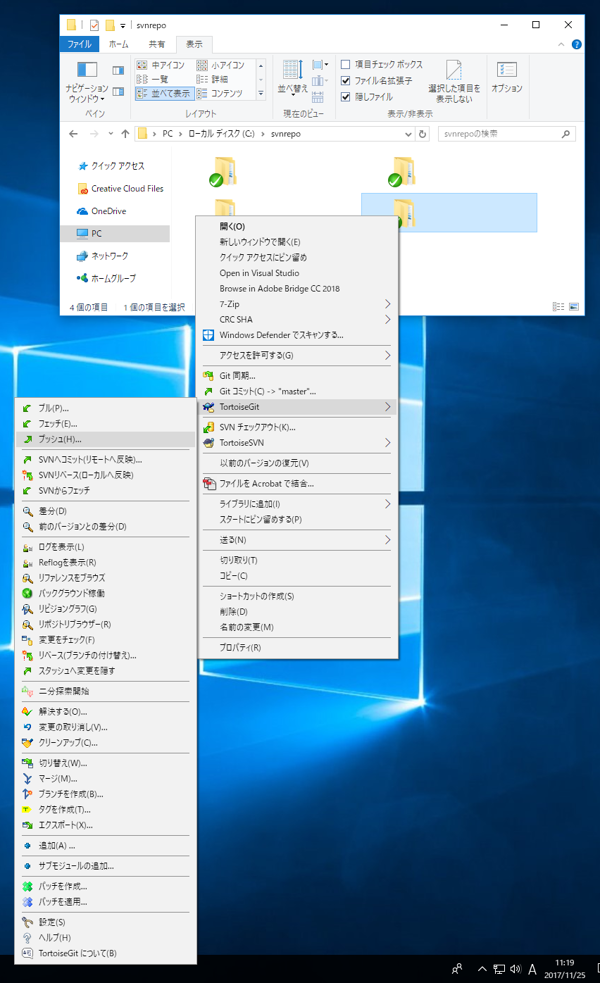Click the Options (オプション) ribbon button
Image resolution: width=600 pixels, height=983 pixels.
point(507,78)
